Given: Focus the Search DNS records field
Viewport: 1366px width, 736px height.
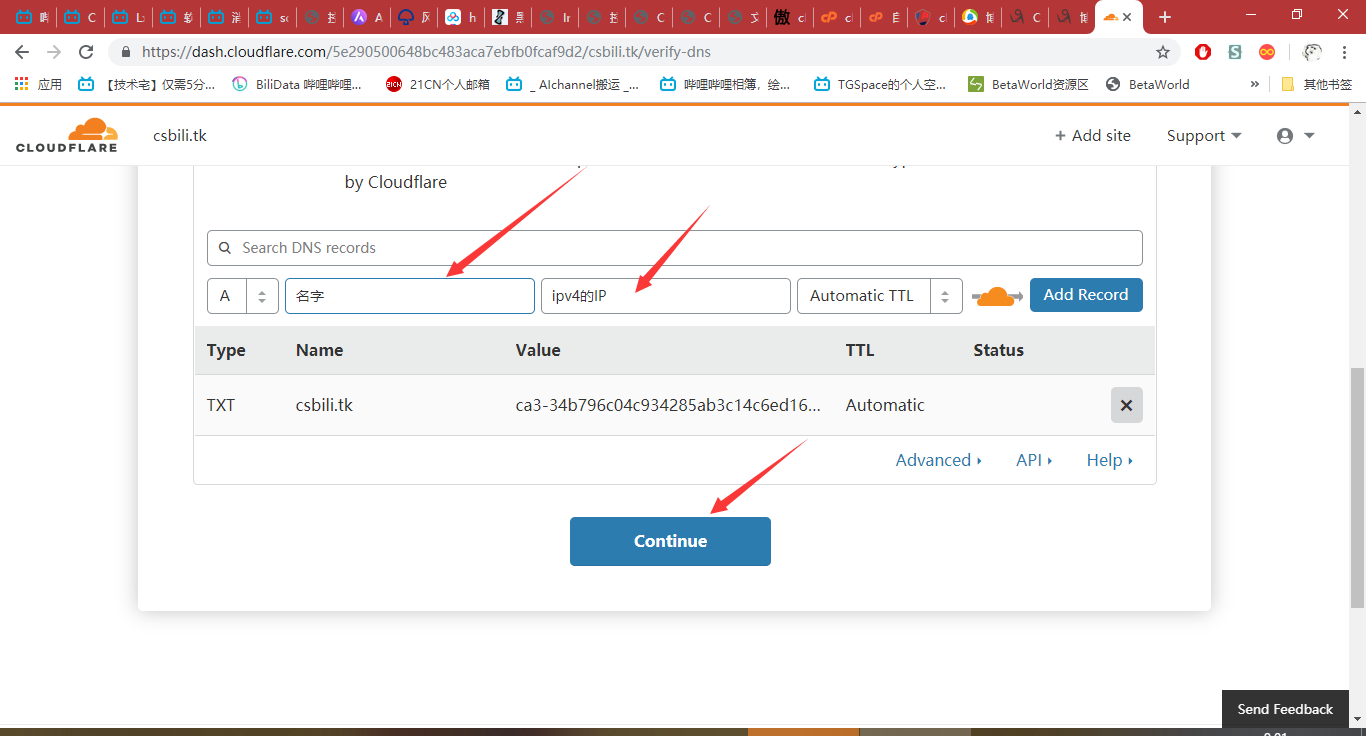Looking at the screenshot, I should coord(674,248).
